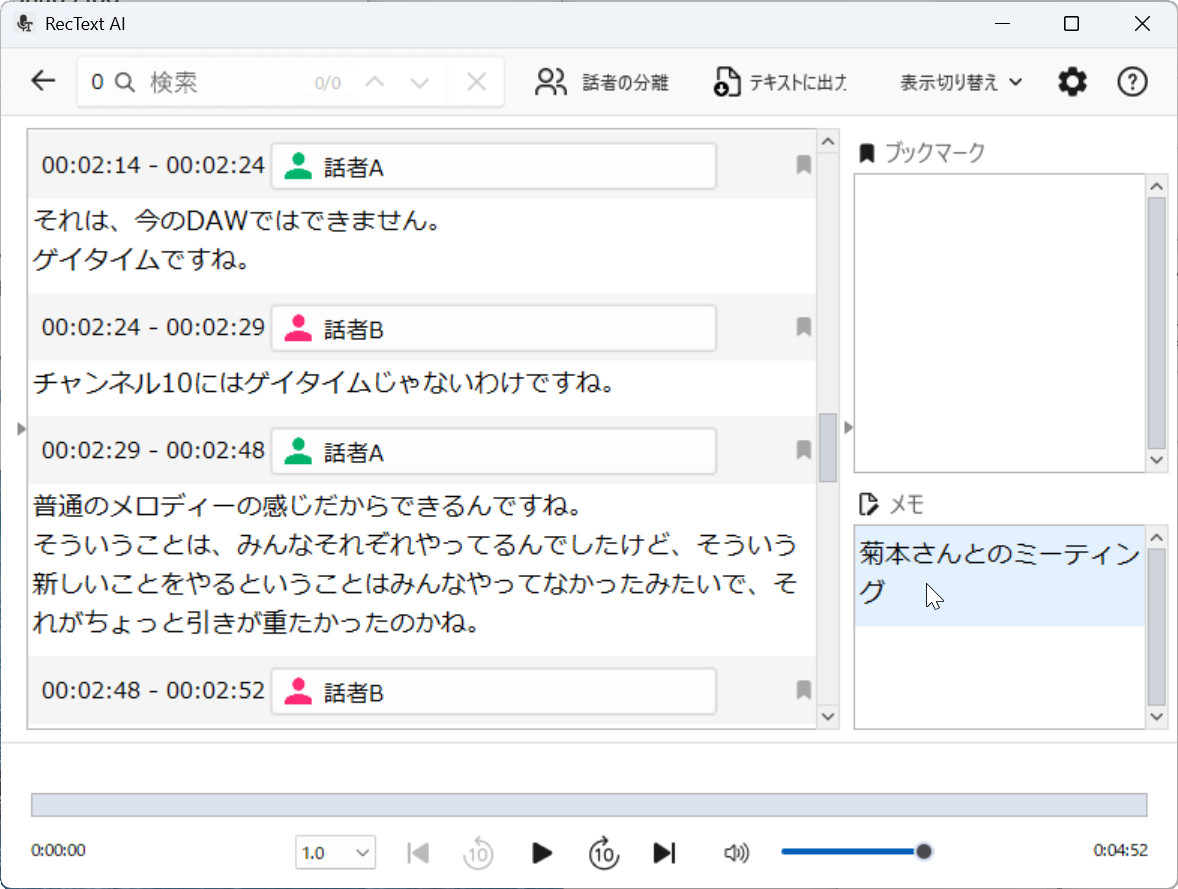The width and height of the screenshot is (1178, 889).
Task: Adjust the volume slider handle
Action: [x=924, y=851]
